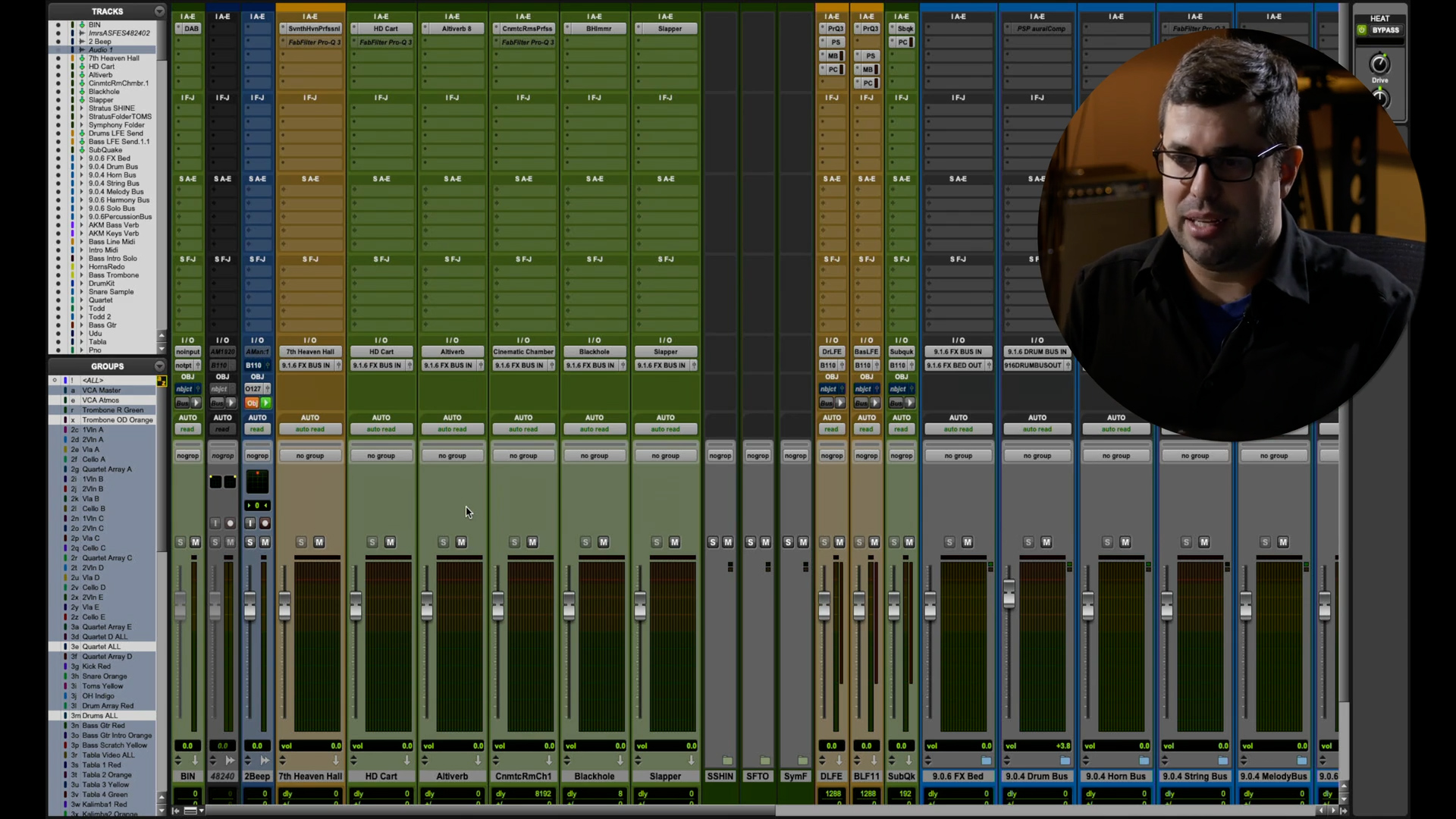1456x819 pixels.
Task: Click the Slapper channel fader handle
Action: click(640, 607)
